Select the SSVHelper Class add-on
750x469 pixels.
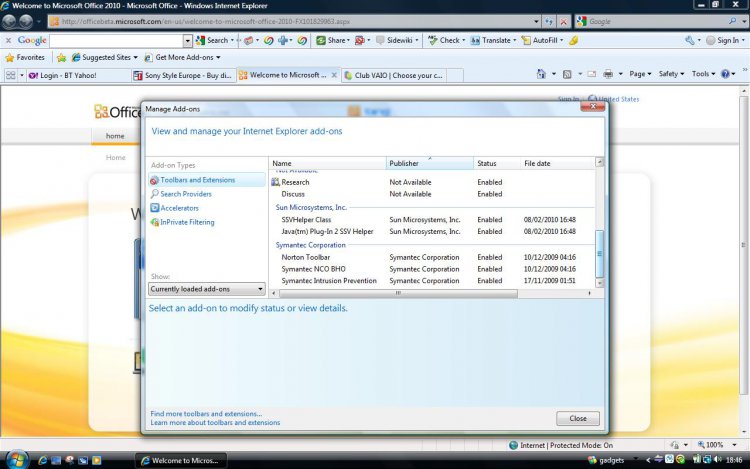[432, 220]
